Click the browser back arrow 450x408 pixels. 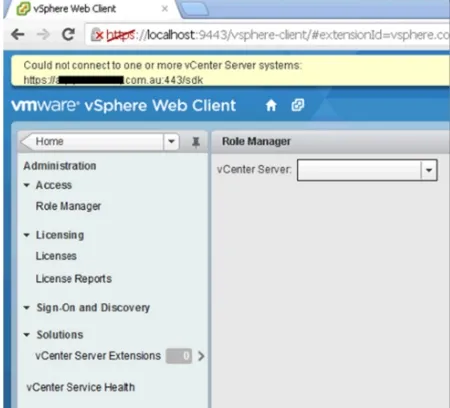18,34
